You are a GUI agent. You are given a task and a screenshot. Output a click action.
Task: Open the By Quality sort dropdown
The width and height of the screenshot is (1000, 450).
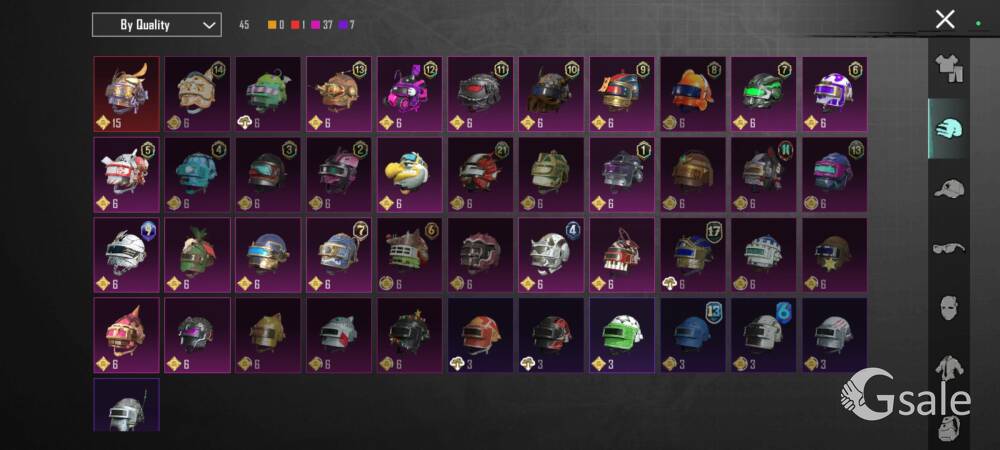157,25
